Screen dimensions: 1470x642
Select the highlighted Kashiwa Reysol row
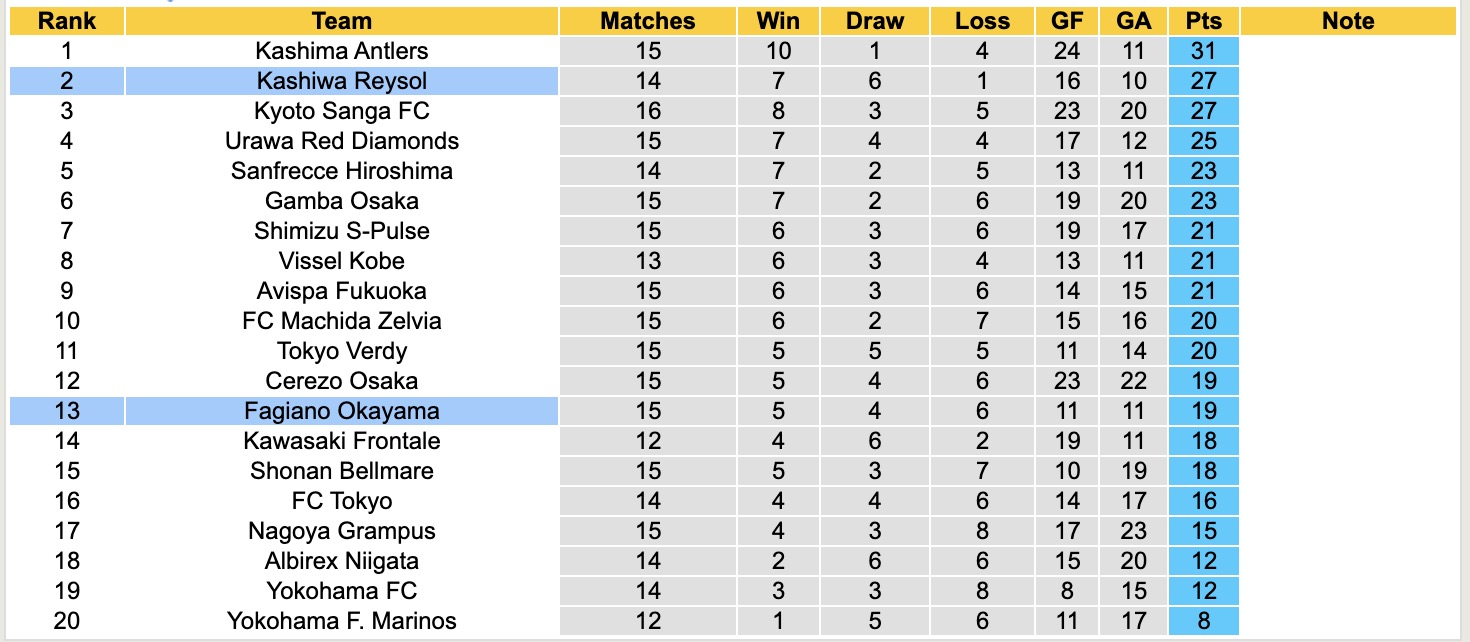coord(341,81)
